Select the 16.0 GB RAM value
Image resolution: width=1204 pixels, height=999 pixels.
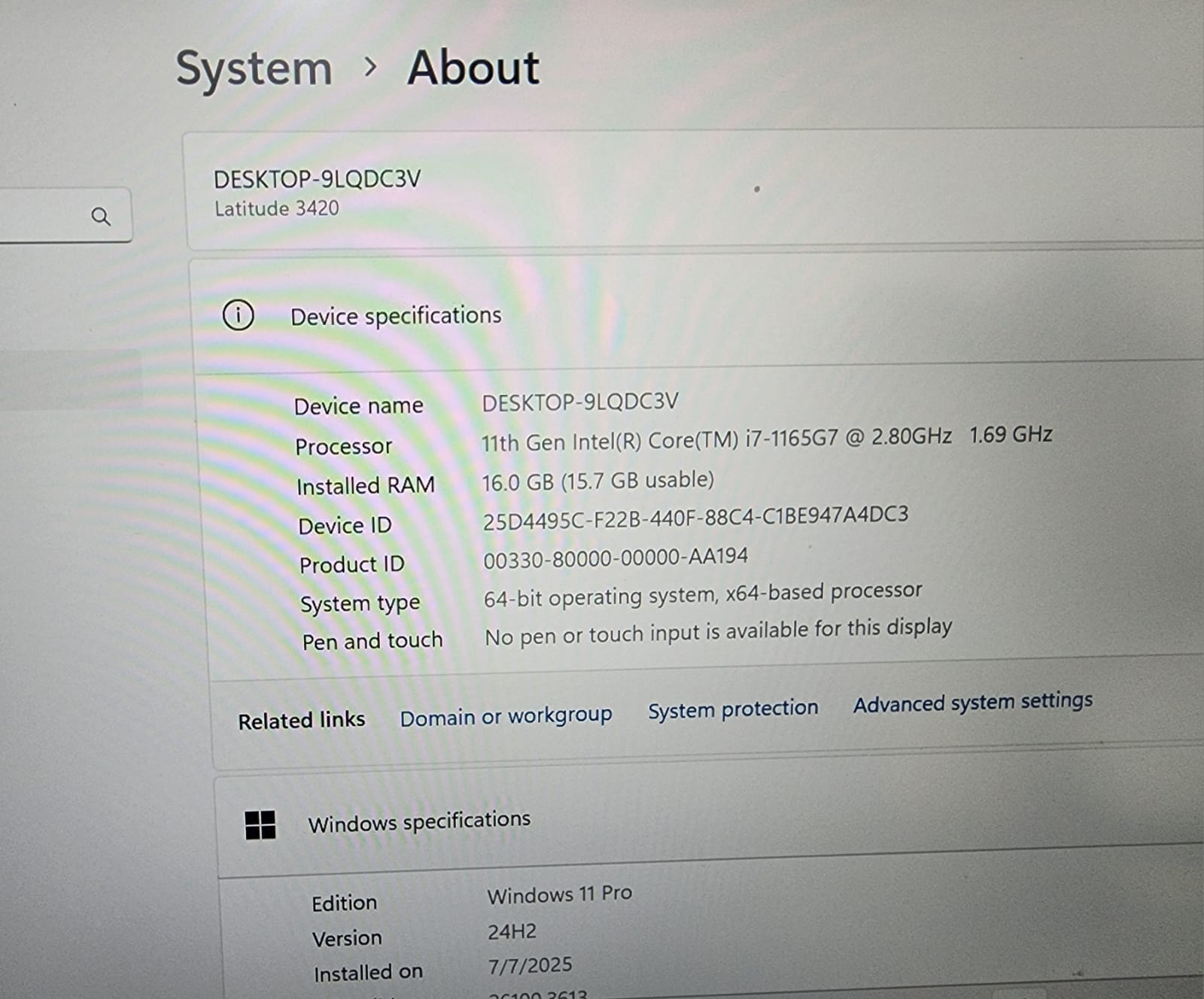(x=597, y=481)
